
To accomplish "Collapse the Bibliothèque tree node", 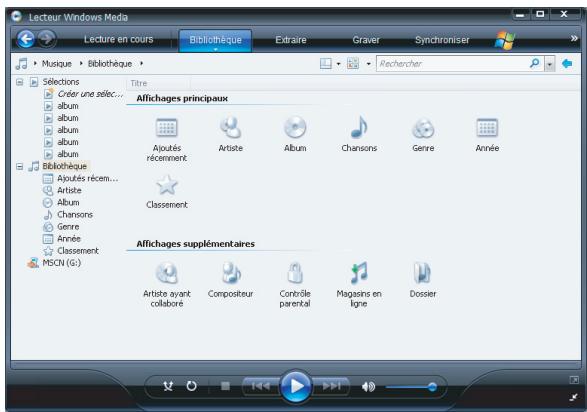I will point(19,167).
